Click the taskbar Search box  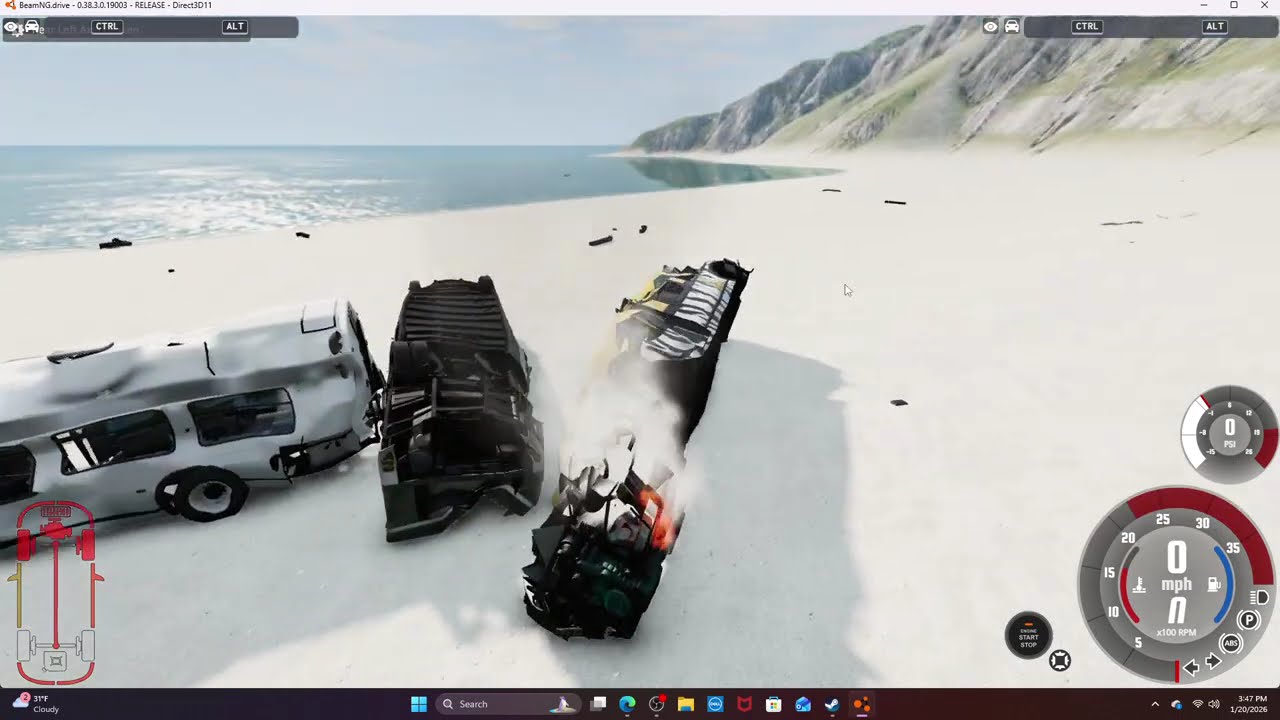pos(508,704)
